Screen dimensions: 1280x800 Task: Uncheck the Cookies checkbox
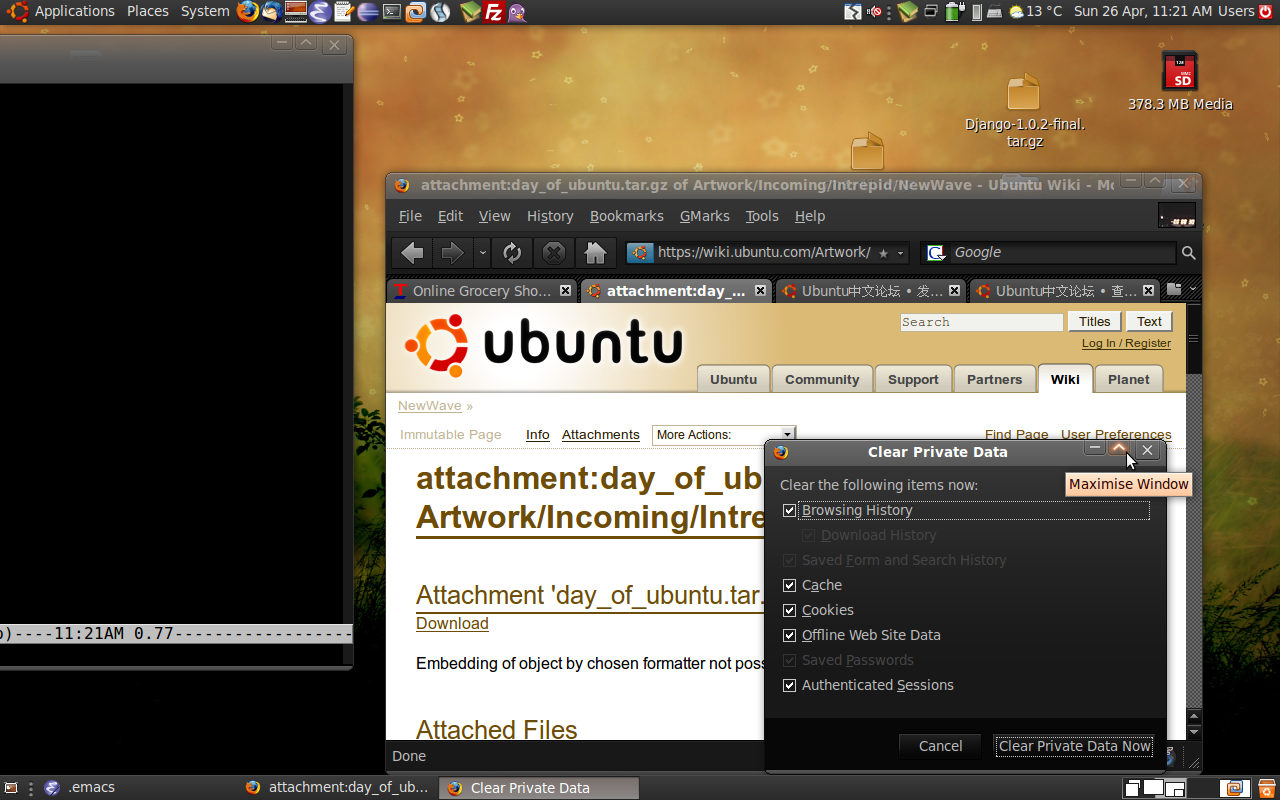(789, 610)
